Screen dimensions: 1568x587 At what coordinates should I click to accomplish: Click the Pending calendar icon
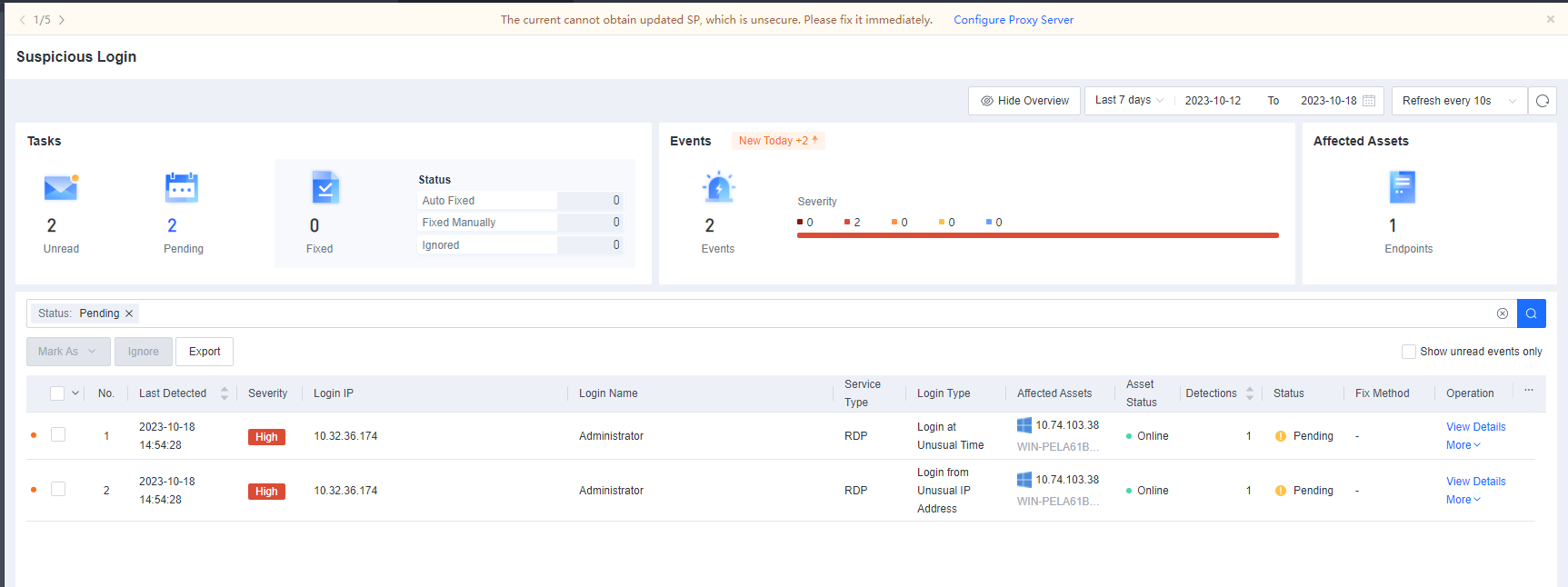click(182, 188)
